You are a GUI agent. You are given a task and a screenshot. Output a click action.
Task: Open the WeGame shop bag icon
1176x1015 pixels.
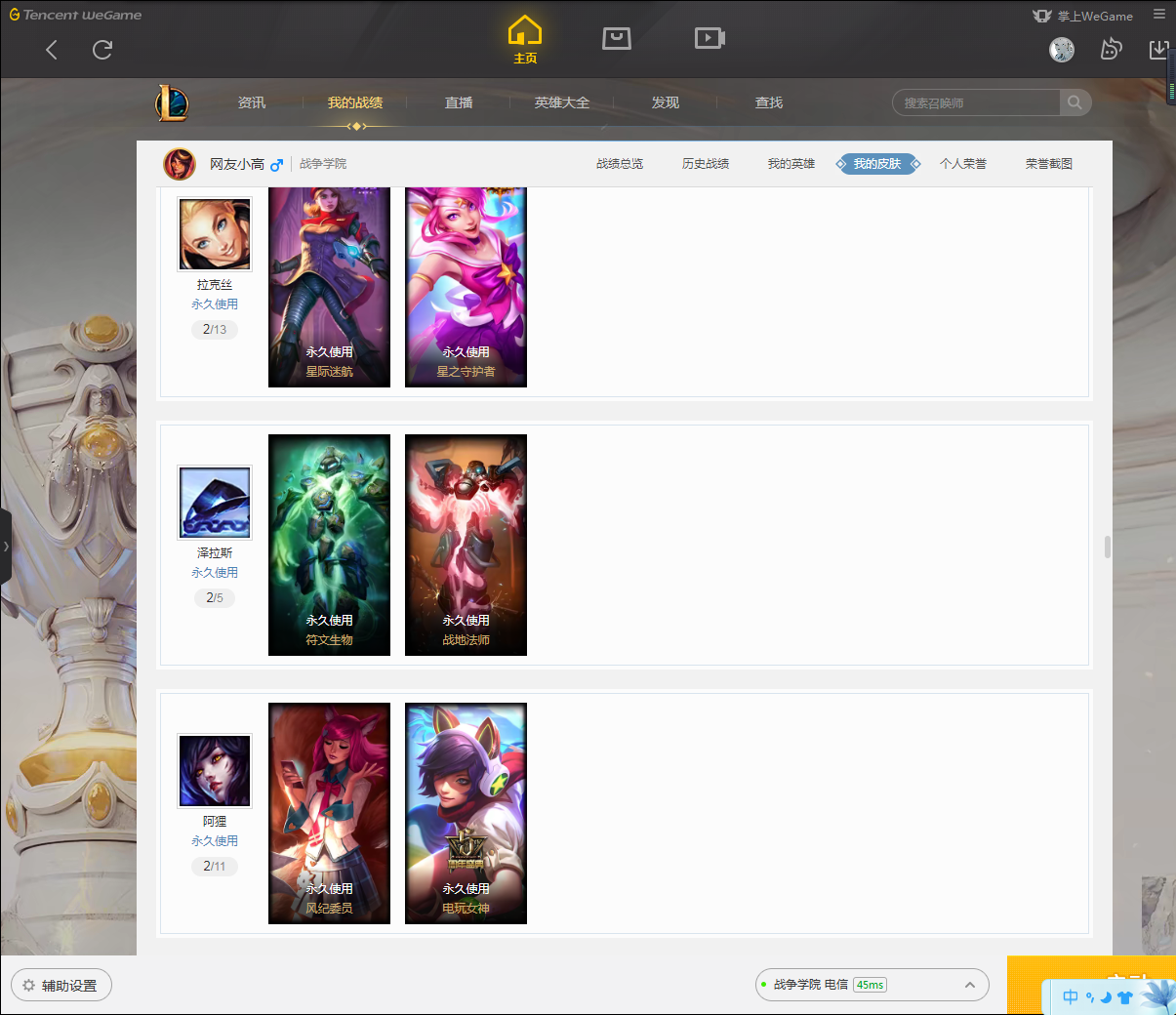tap(617, 38)
